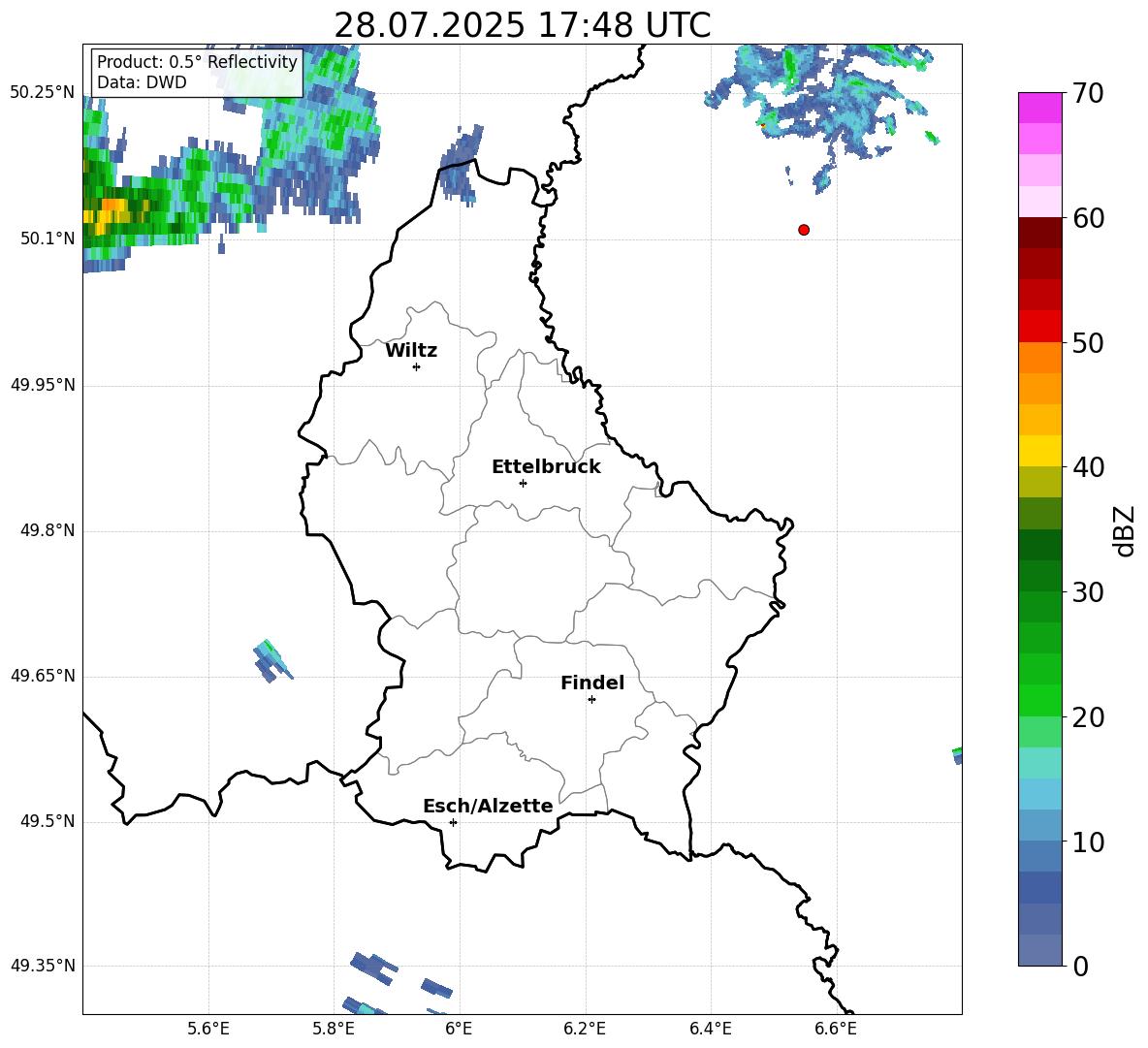1148x1048 pixels.
Task: Click the 49.8°N latitude label
Action: (x=47, y=530)
